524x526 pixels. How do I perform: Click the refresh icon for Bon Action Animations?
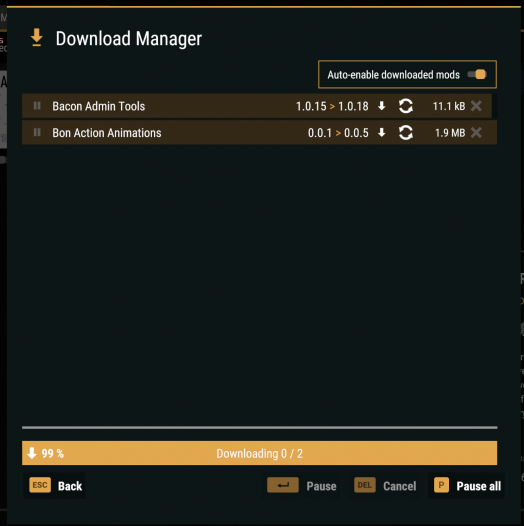click(406, 133)
